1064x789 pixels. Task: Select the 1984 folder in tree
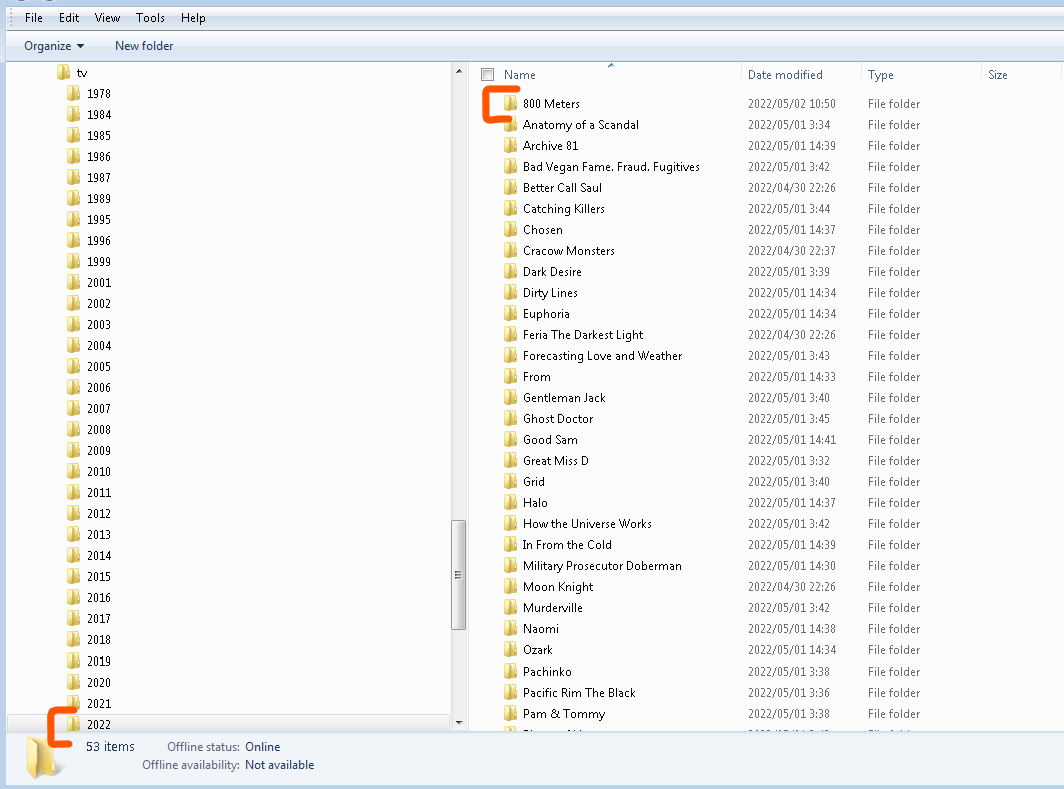coord(98,115)
